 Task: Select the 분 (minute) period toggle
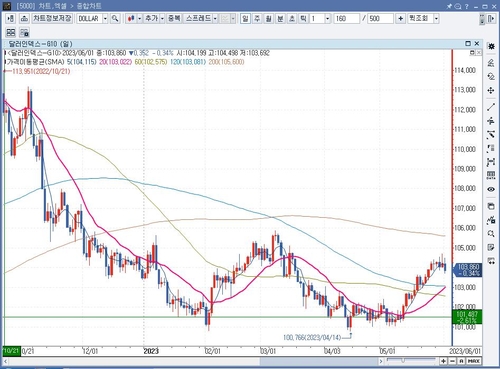coord(280,19)
